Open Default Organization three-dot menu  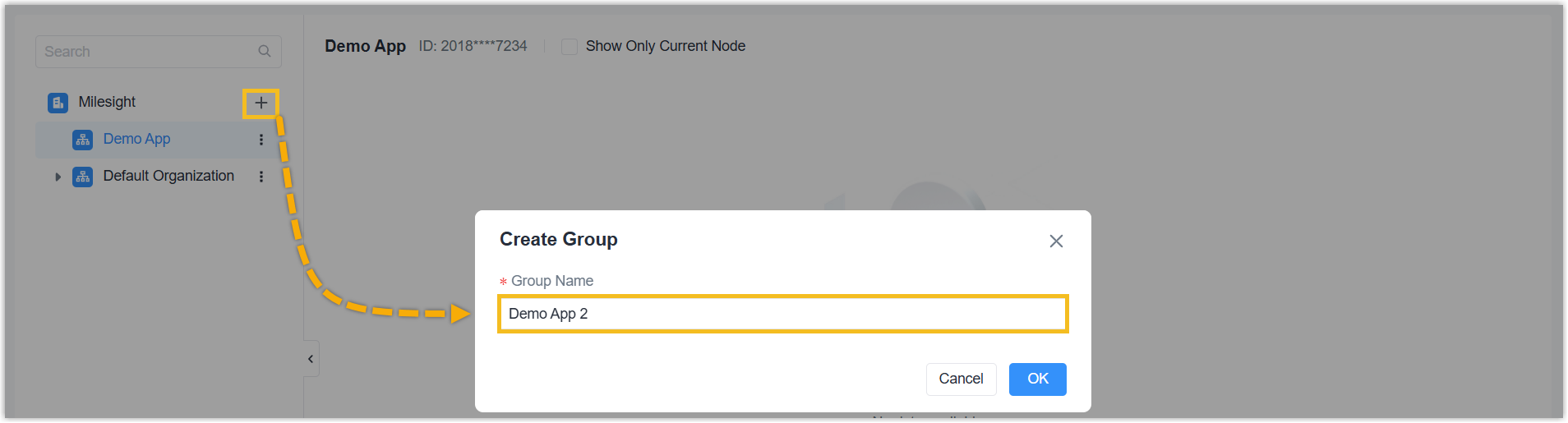pos(261,177)
